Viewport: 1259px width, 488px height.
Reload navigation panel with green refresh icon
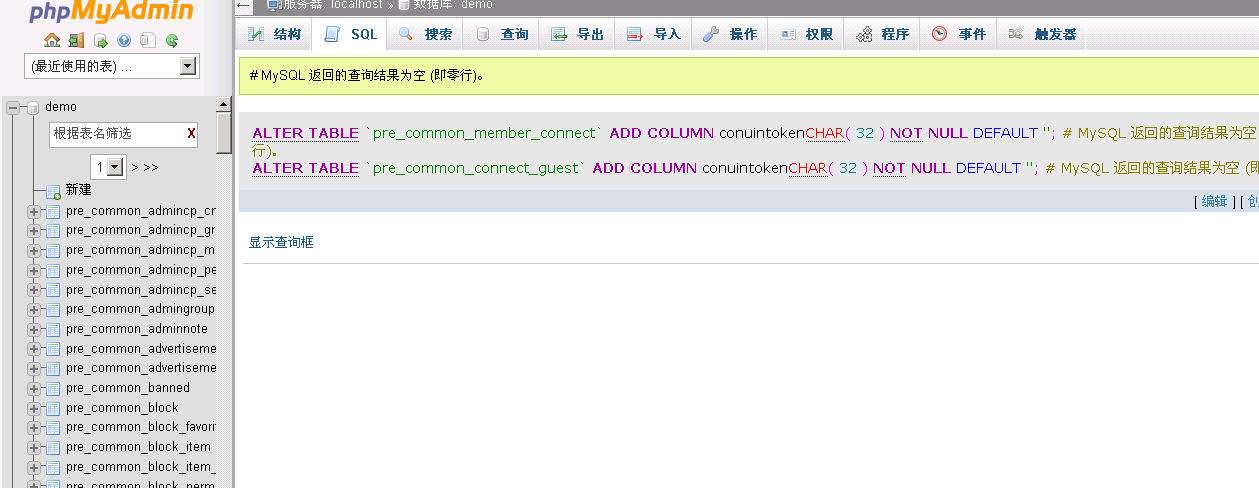pyautogui.click(x=172, y=41)
